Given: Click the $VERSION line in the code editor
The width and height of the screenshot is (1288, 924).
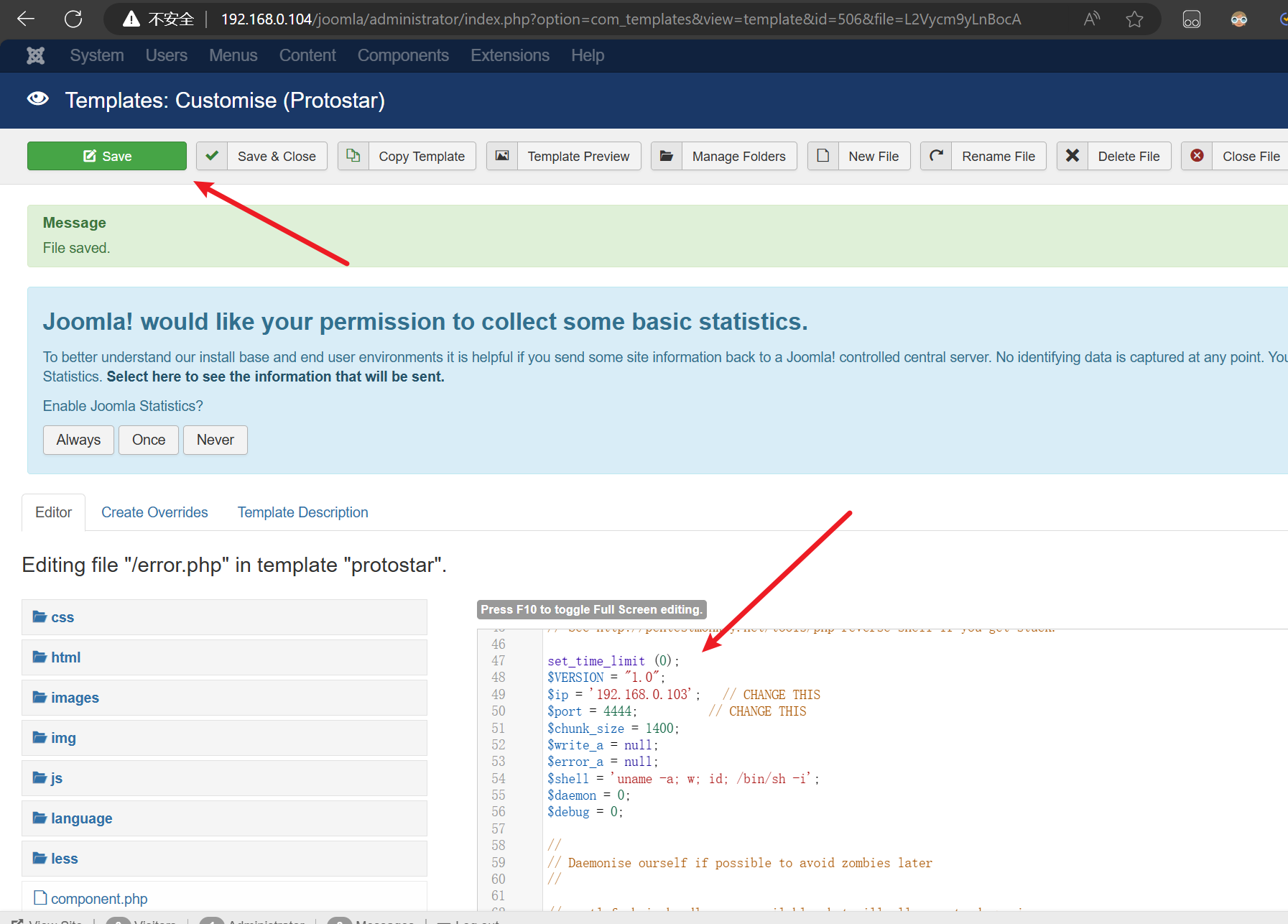Looking at the screenshot, I should click(x=606, y=678).
